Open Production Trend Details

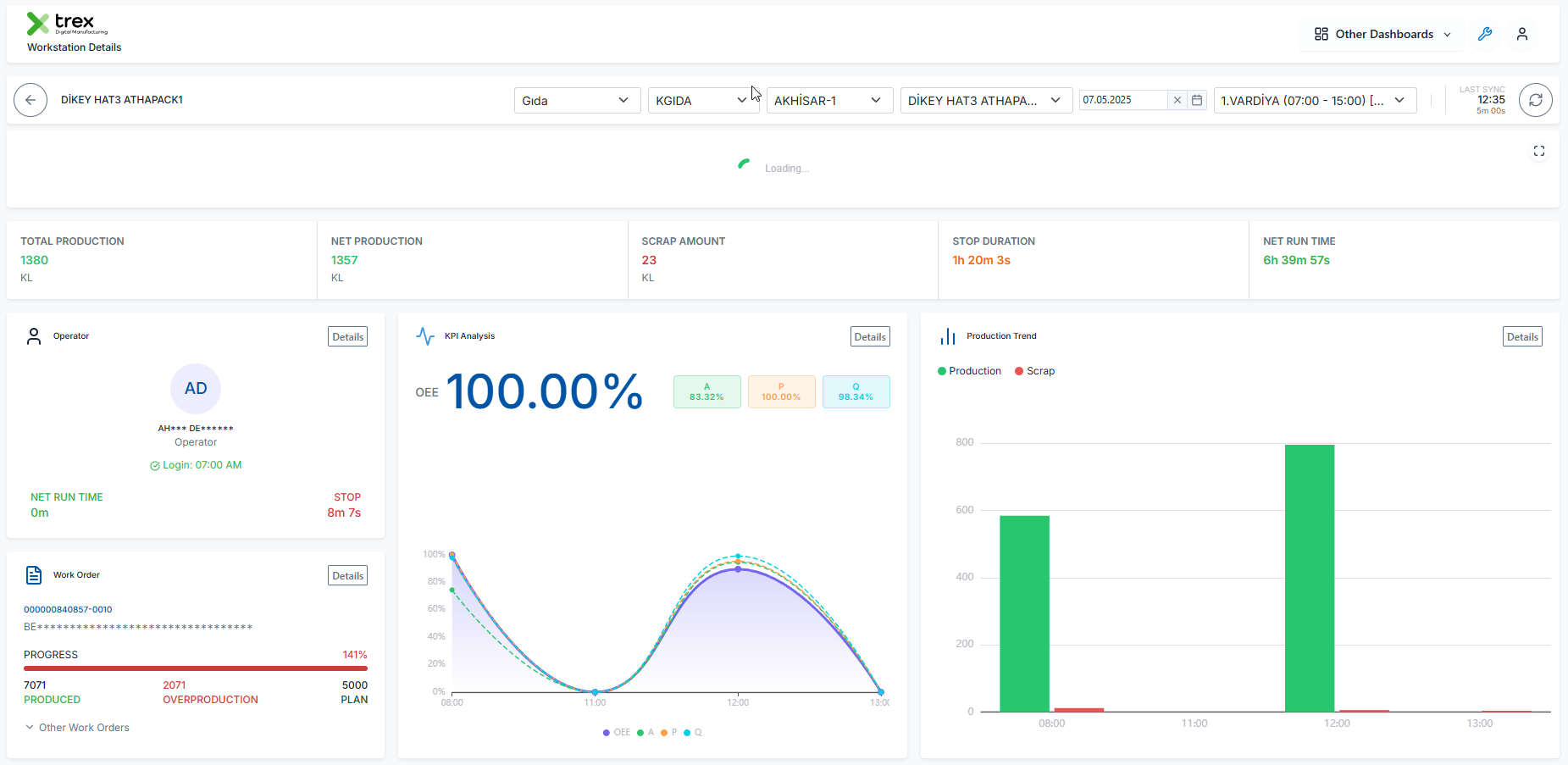1522,337
